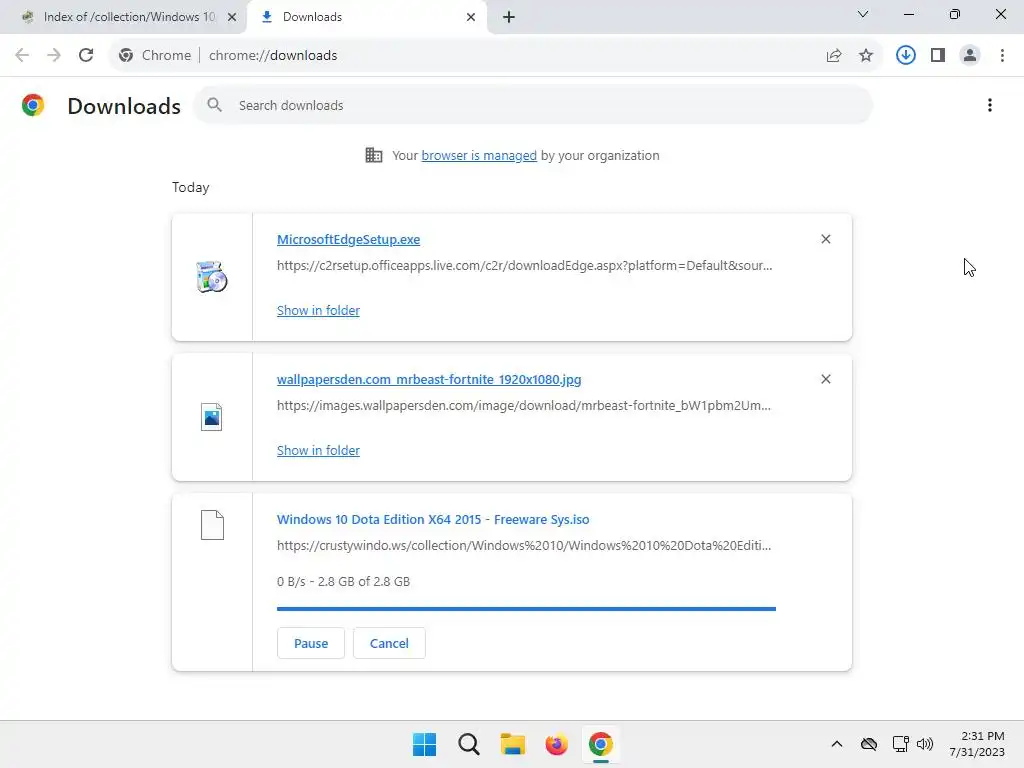The height and width of the screenshot is (768, 1024).
Task: Focus the Search downloads field
Action: click(533, 105)
